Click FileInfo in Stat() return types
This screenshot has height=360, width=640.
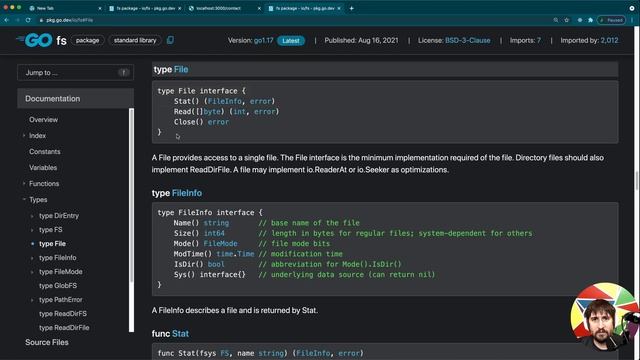224,101
